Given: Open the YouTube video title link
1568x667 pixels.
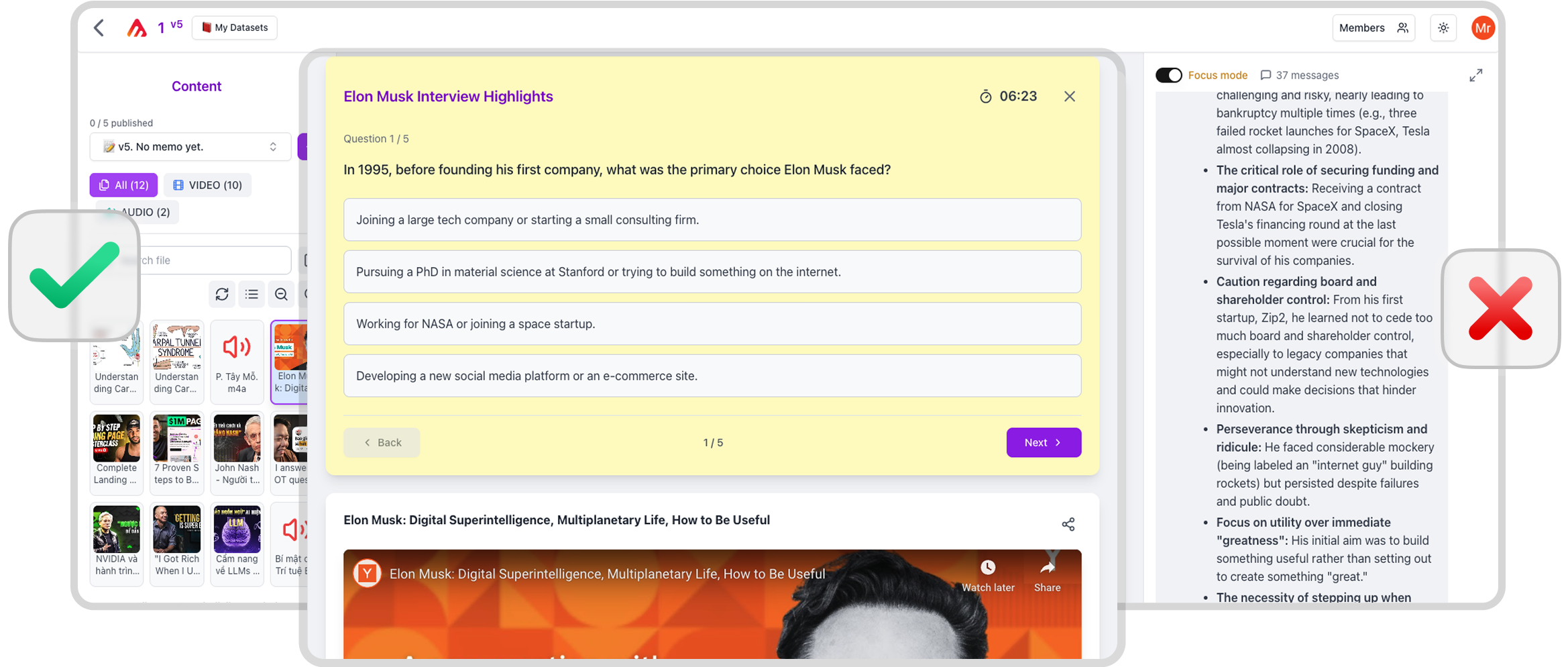Looking at the screenshot, I should (x=607, y=574).
